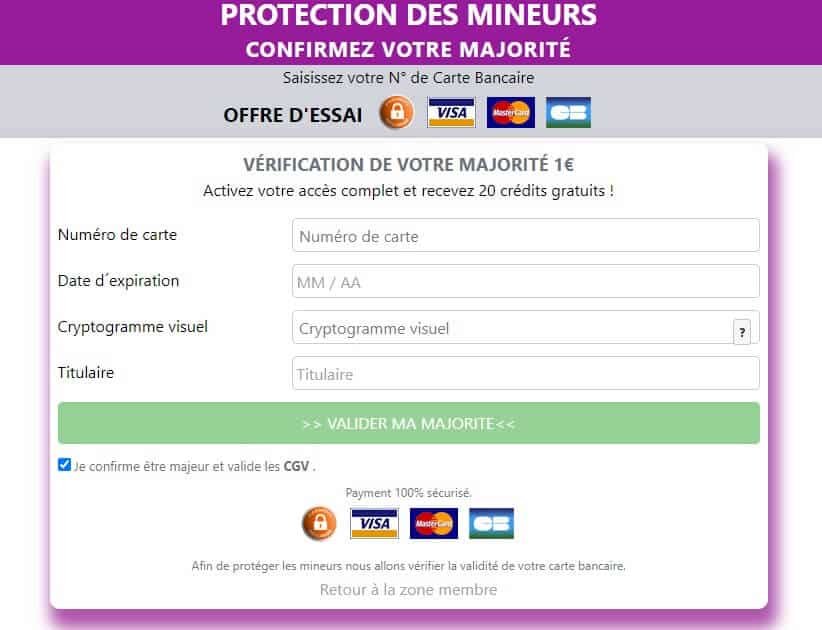Viewport: 822px width, 630px height.
Task: Focus the Numéro de carte input field
Action: [525, 236]
